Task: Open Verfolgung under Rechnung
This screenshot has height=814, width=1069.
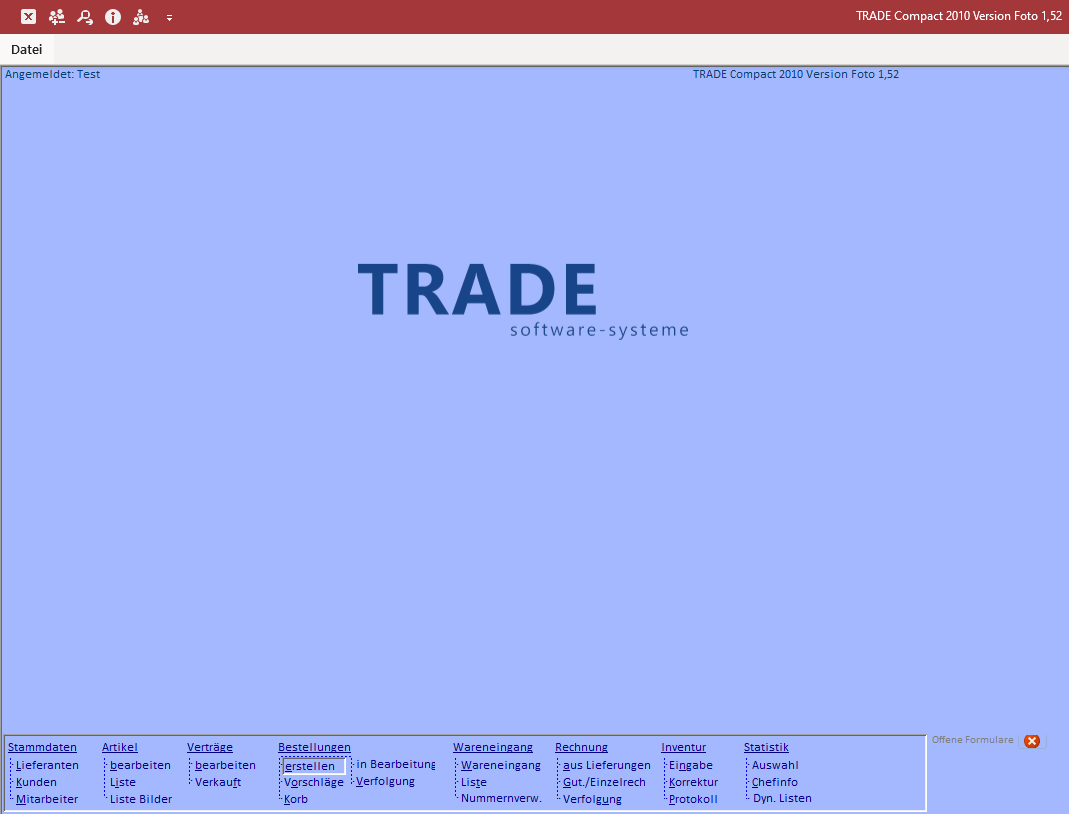Action: click(592, 799)
